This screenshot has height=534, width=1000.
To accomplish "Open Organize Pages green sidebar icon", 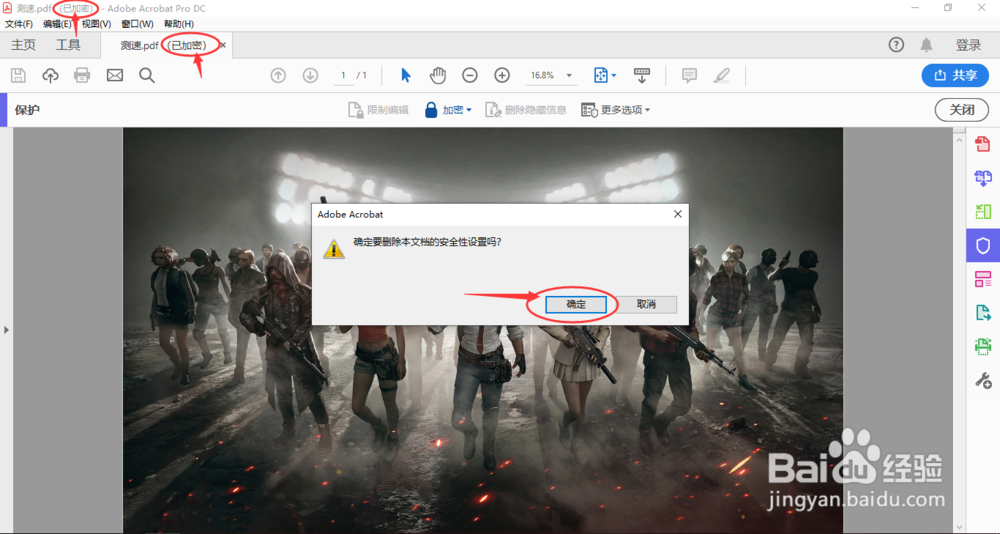I will click(x=983, y=211).
